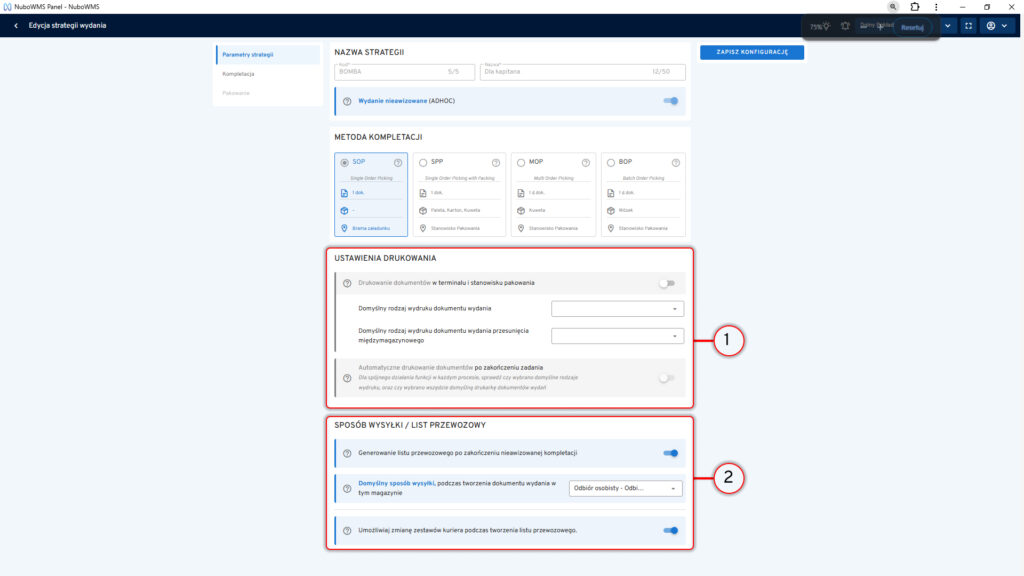Click the Nazwa strategy name input field
This screenshot has width=1024, height=576.
tap(582, 72)
